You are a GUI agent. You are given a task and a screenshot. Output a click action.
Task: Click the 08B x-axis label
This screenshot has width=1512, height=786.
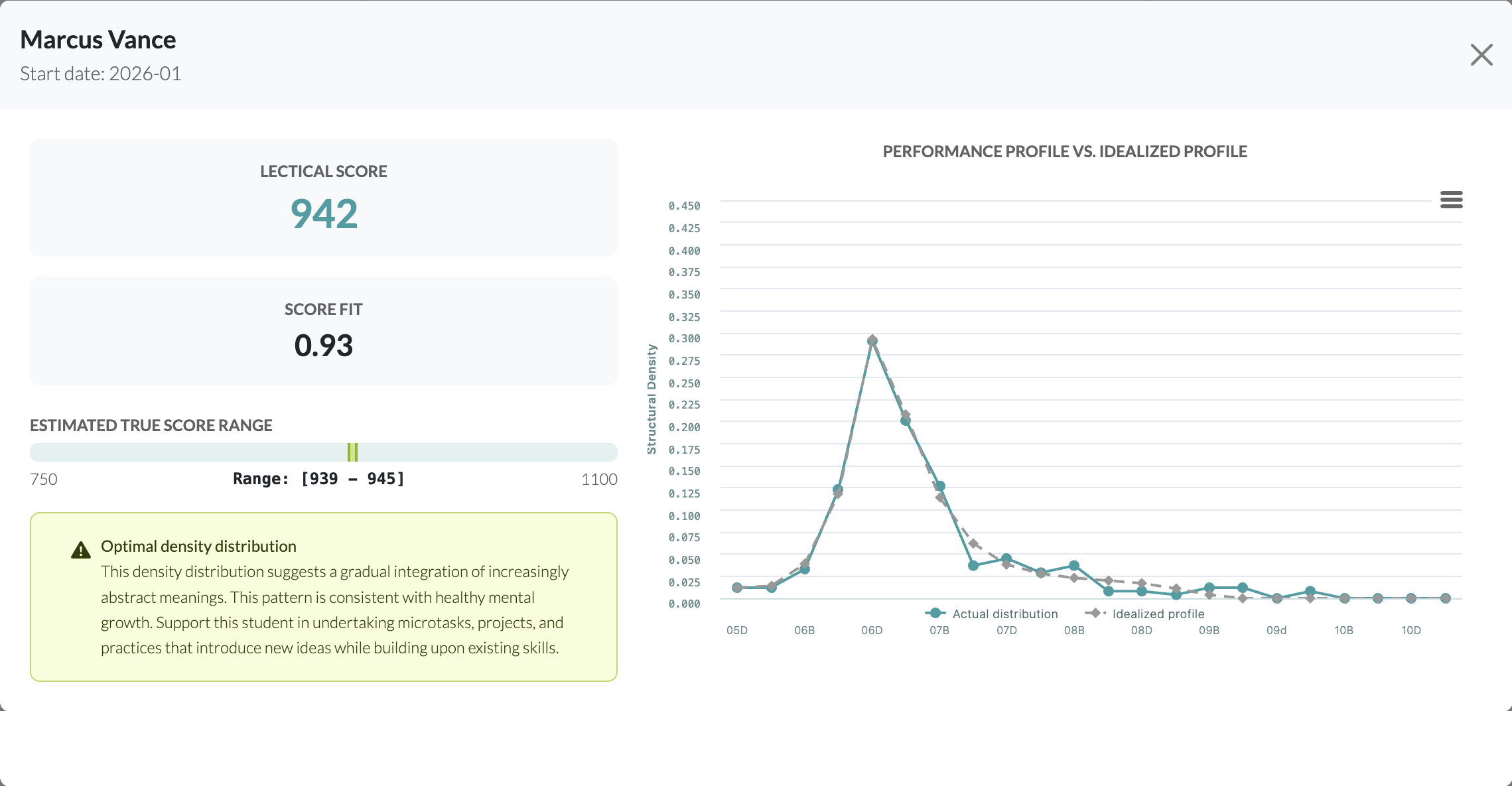[x=1074, y=630]
